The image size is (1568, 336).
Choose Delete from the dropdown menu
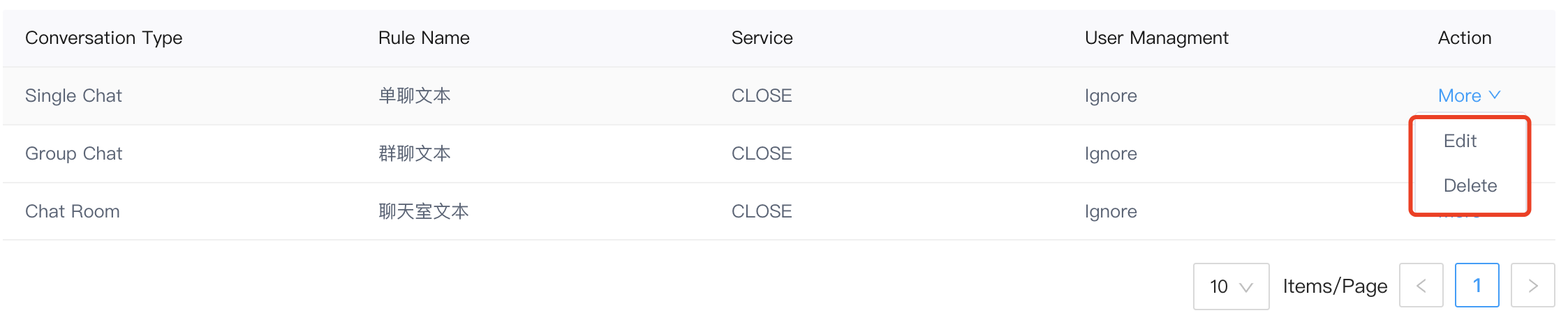[1470, 185]
